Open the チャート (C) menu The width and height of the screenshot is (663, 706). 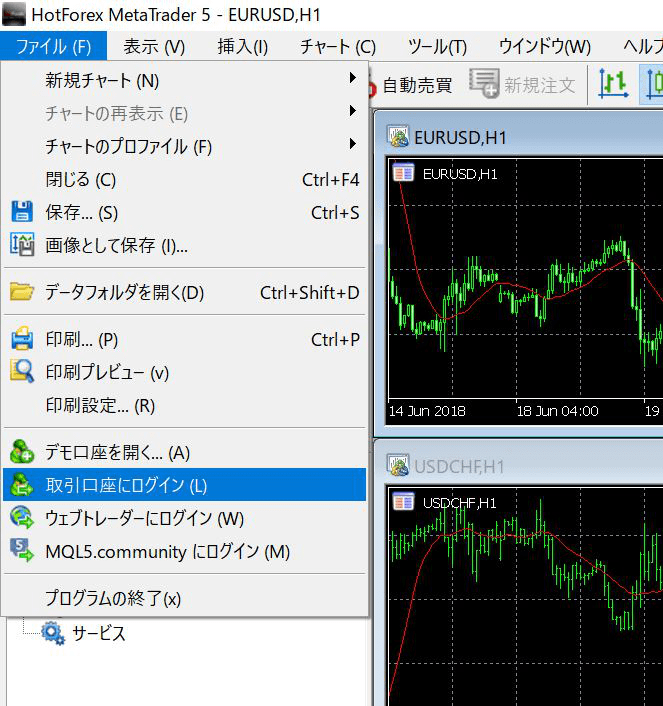[337, 47]
